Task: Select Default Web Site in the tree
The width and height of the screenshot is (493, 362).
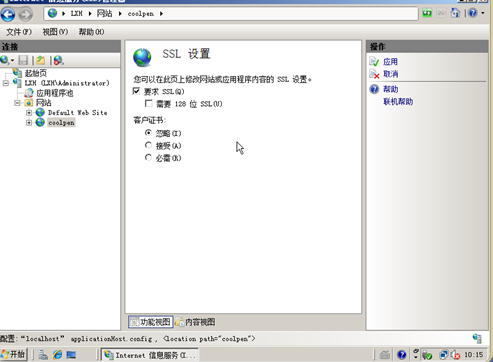Action: (x=78, y=113)
